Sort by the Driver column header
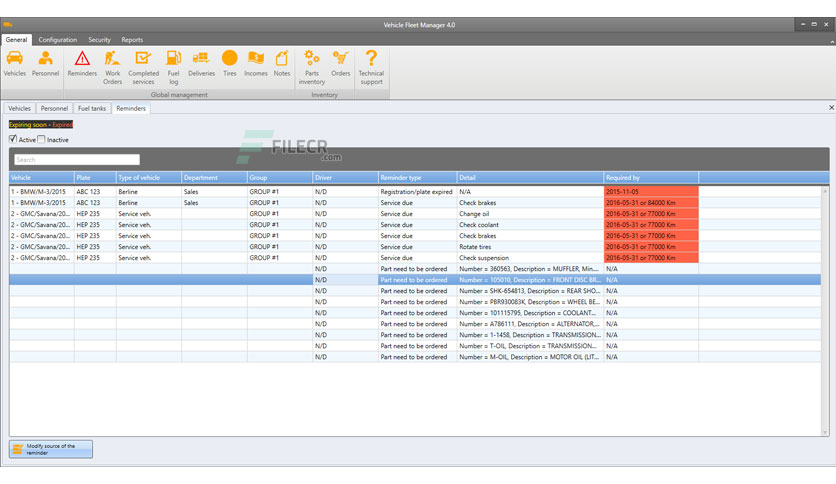Viewport: 836px width, 484px height. coord(345,178)
